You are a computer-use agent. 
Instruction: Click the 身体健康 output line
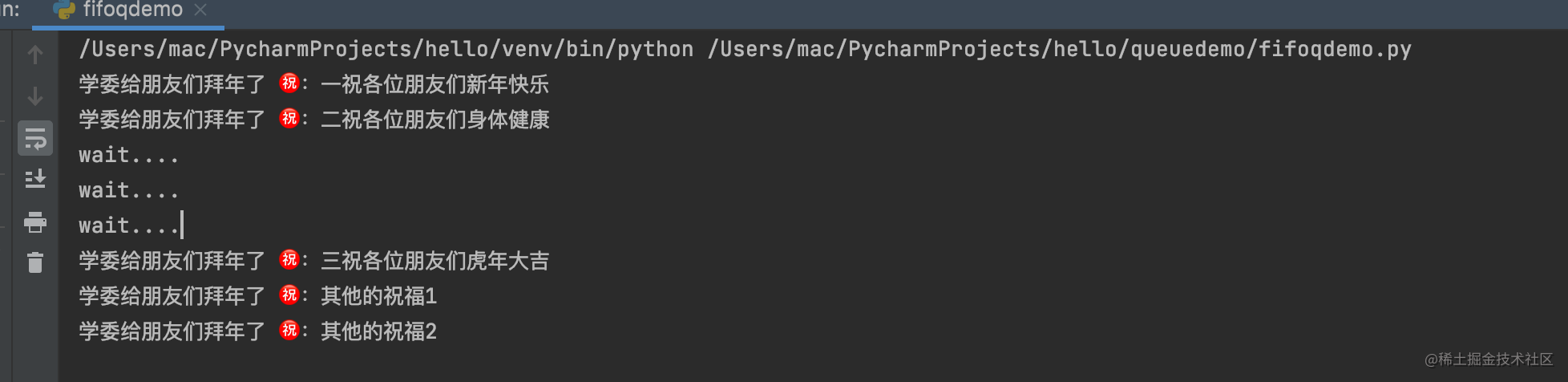[x=313, y=120]
